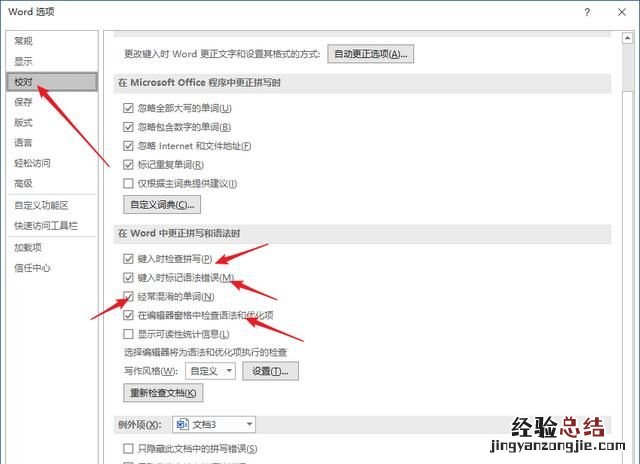Click the 在 Word 中更正拼写和语法时 heading

(179, 233)
